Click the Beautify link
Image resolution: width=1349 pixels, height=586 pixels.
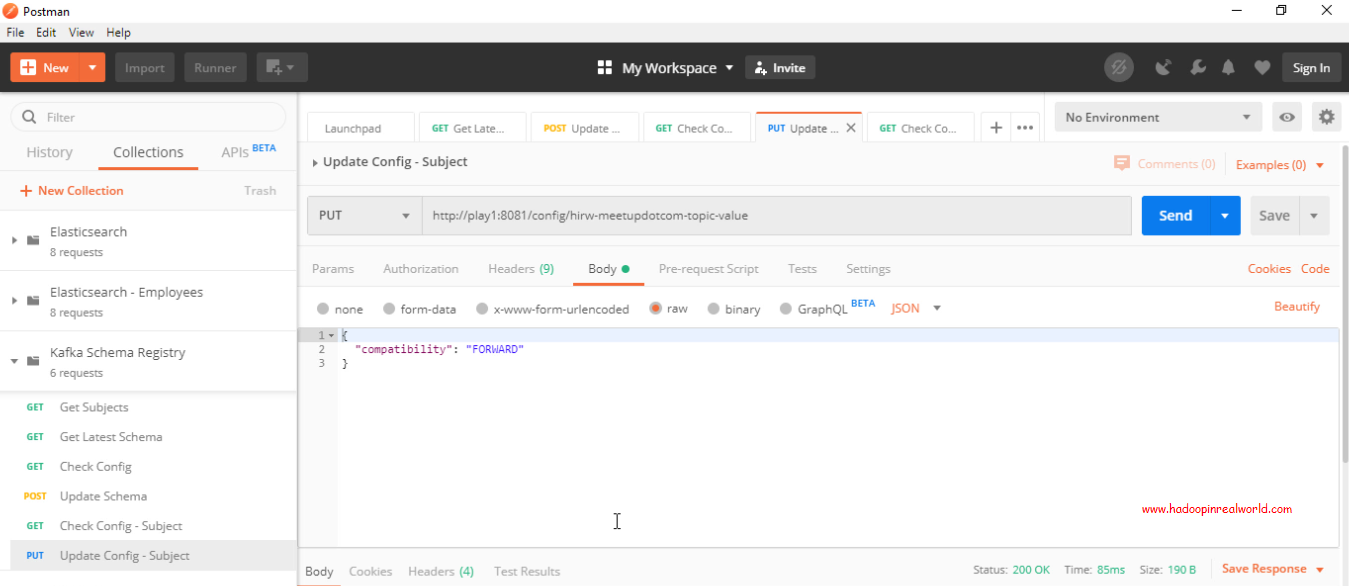(1297, 306)
